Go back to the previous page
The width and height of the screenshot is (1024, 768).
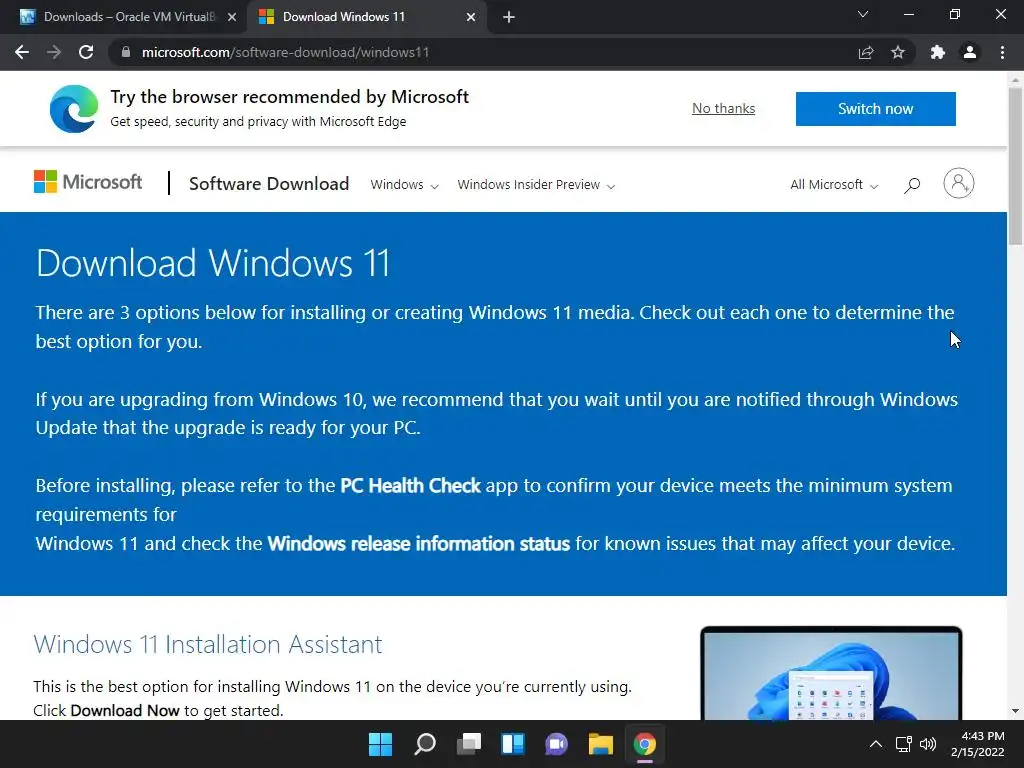[x=22, y=52]
